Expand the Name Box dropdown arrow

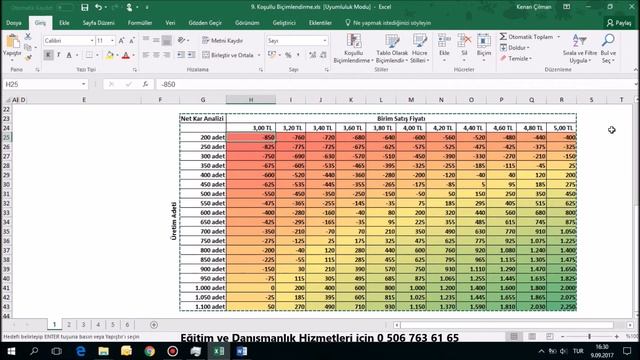tap(83, 84)
